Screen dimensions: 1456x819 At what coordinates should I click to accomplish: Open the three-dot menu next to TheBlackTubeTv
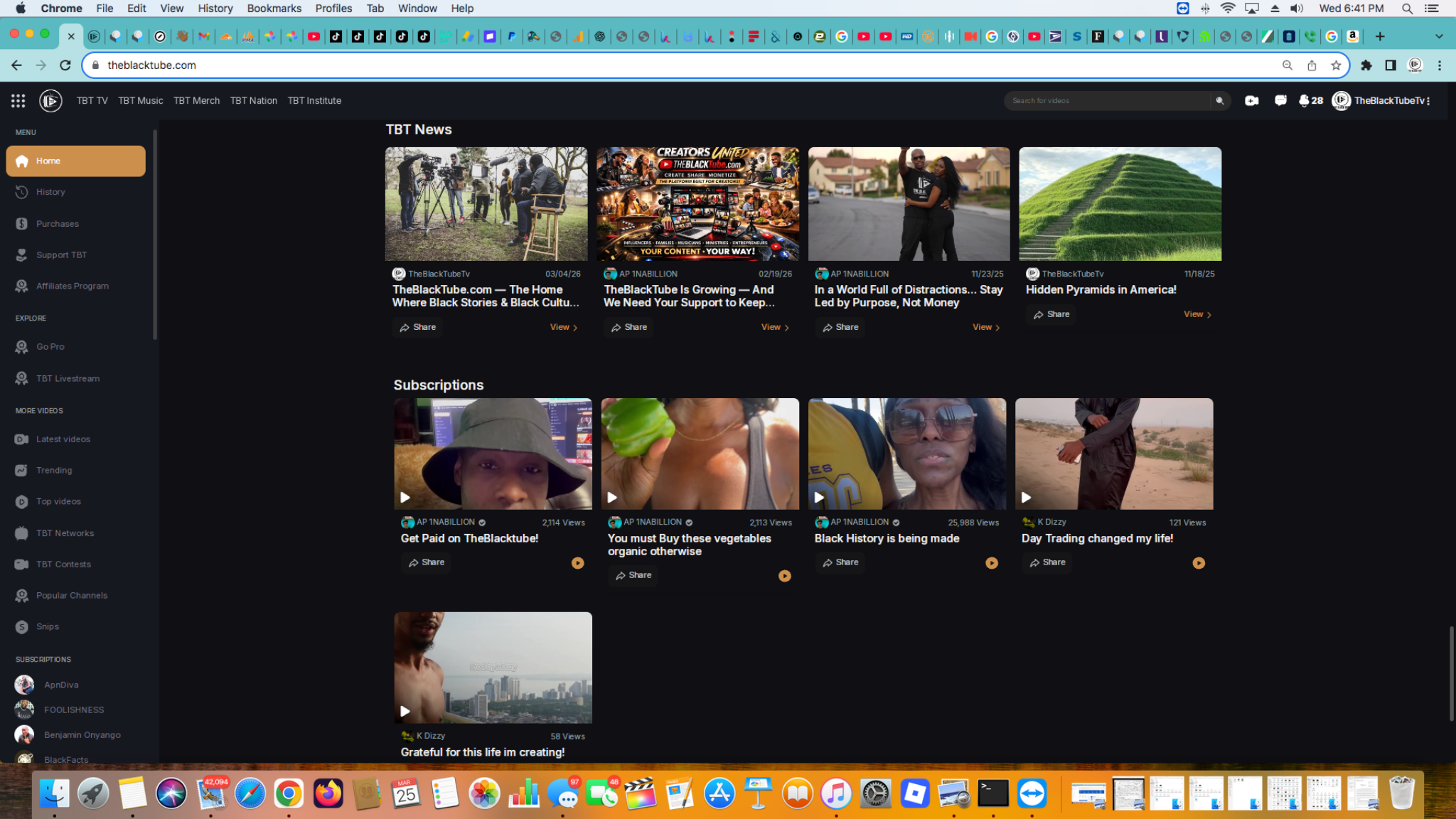click(x=1430, y=100)
